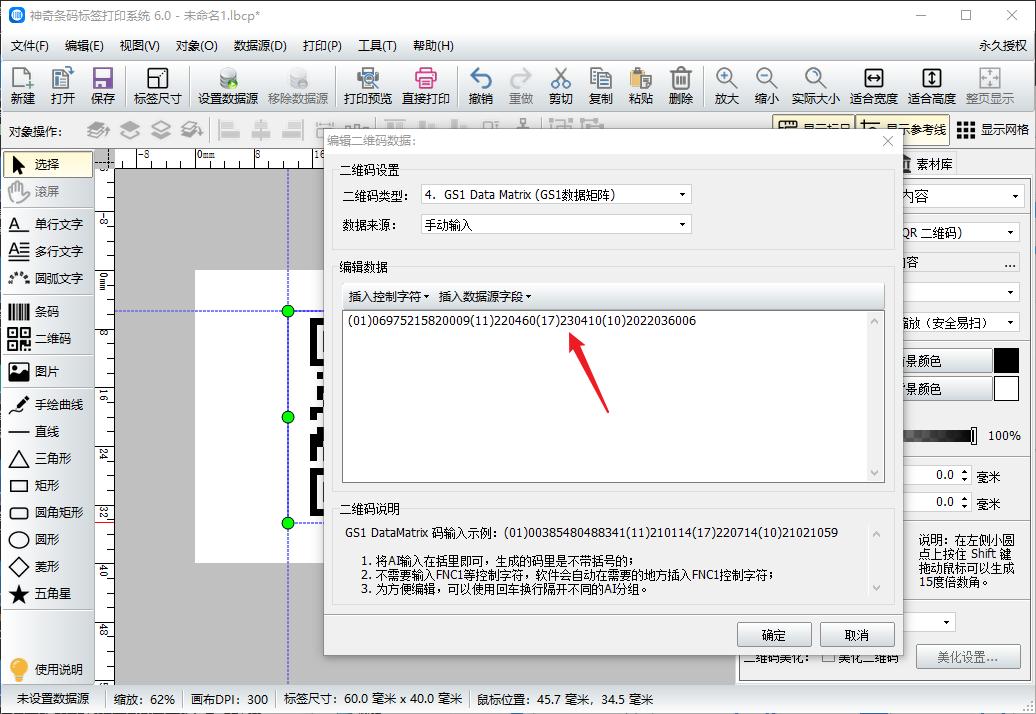Viewport: 1036px width, 714px height.
Task: Expand 插入控制字符 dropdown
Action: click(388, 297)
